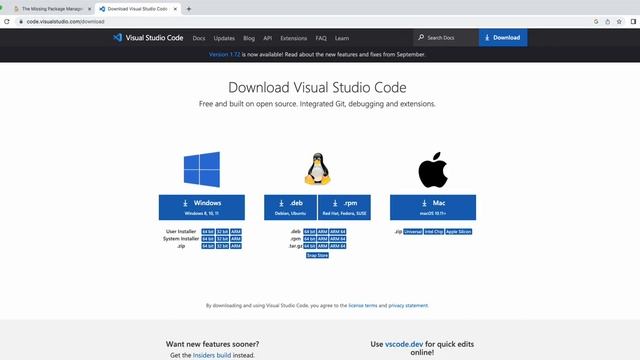Open the Version 1.72 link
The width and height of the screenshot is (640, 360).
(x=224, y=54)
